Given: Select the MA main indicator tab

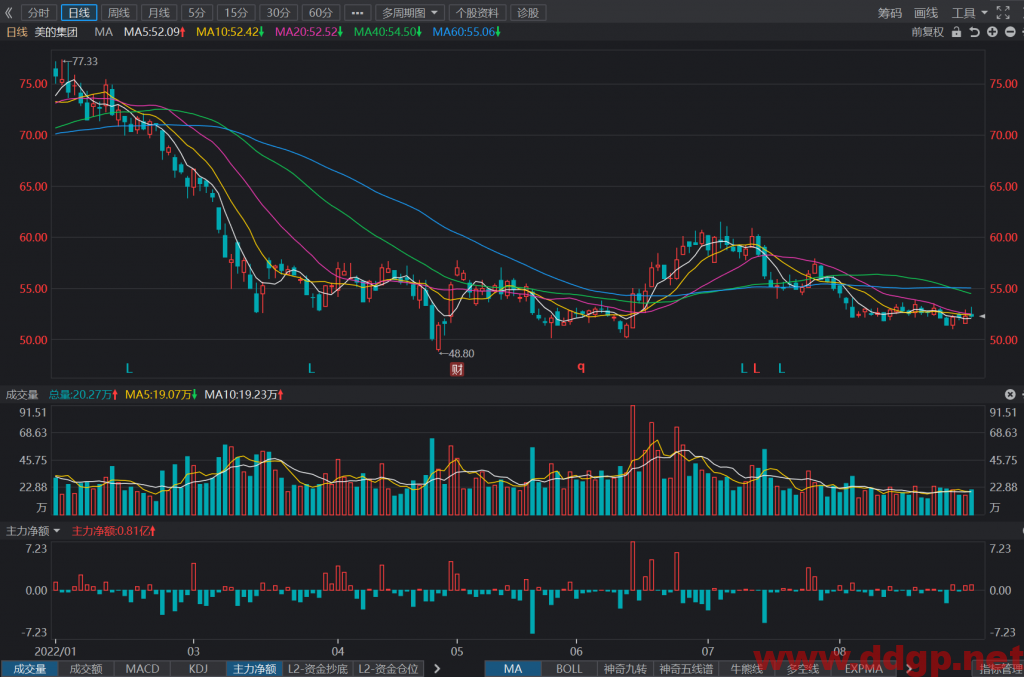Looking at the screenshot, I should pos(513,669).
